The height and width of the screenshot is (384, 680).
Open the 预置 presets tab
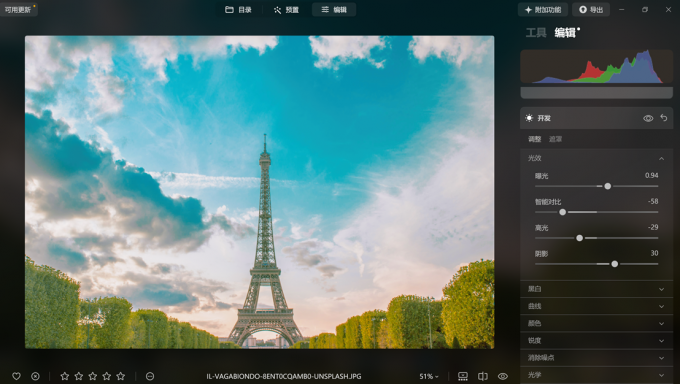286,10
